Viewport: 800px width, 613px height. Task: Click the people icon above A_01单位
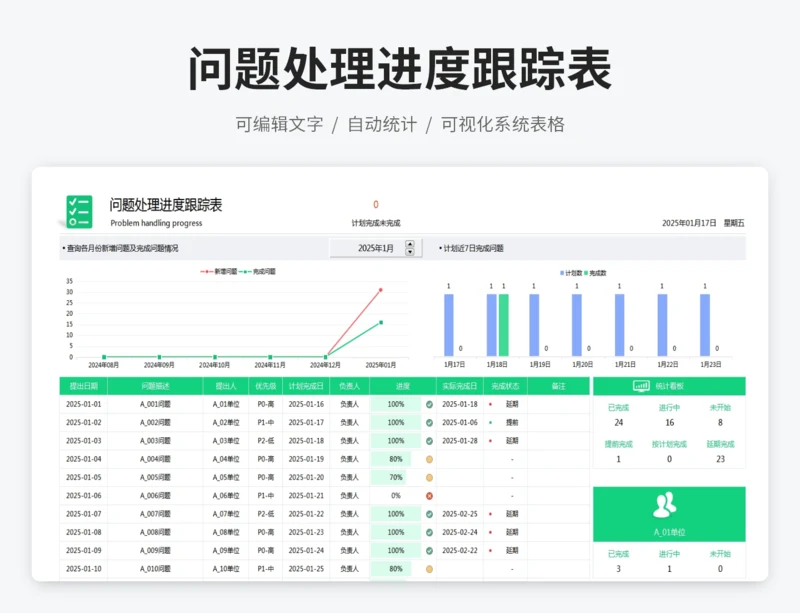click(x=665, y=505)
